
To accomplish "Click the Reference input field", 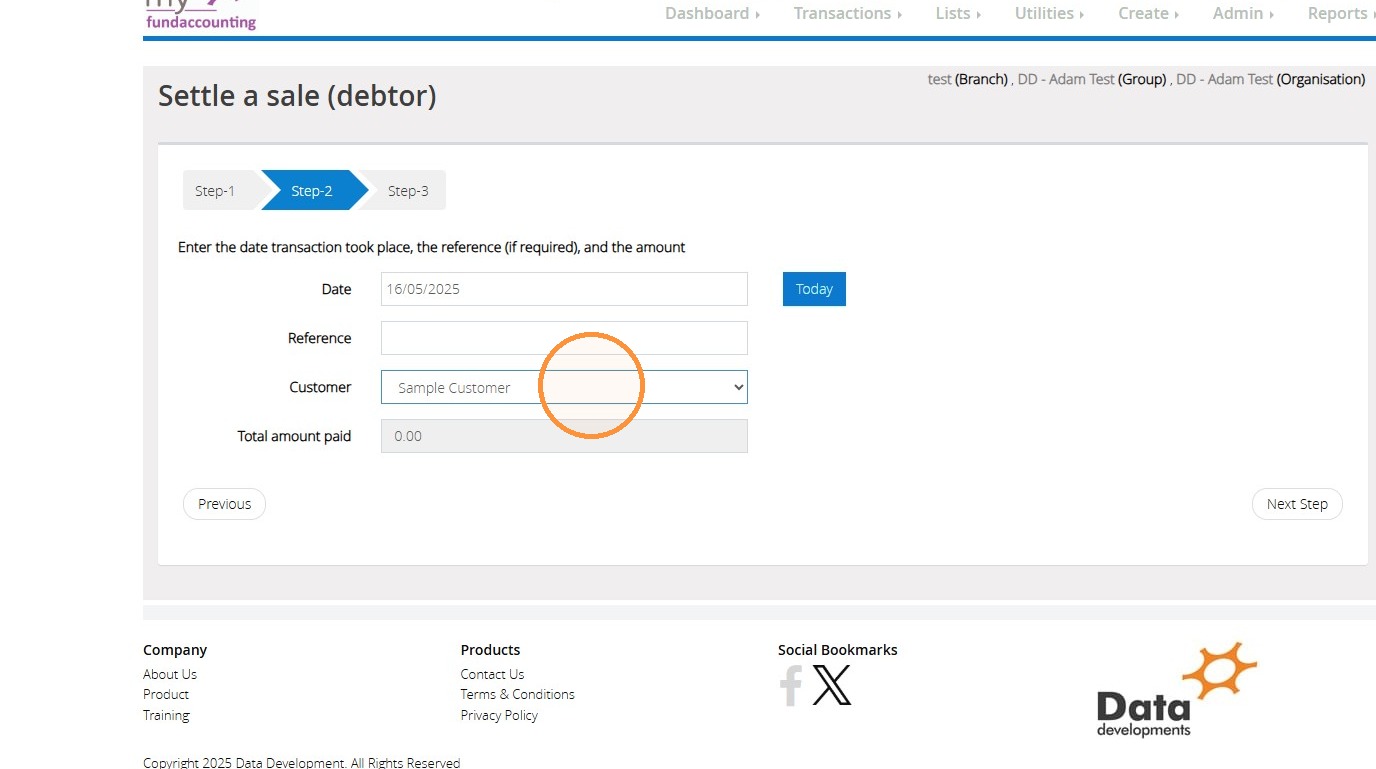I will click(x=564, y=338).
